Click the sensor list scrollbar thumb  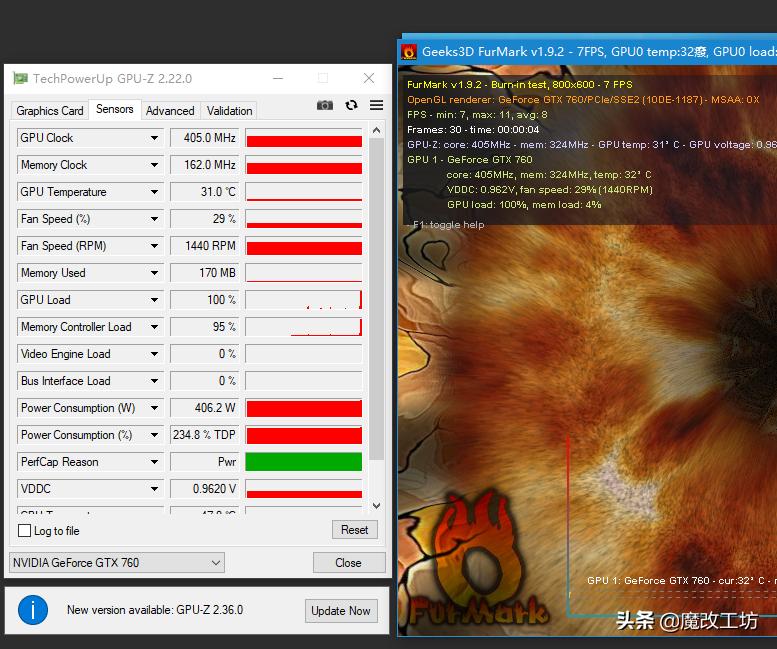click(x=377, y=299)
